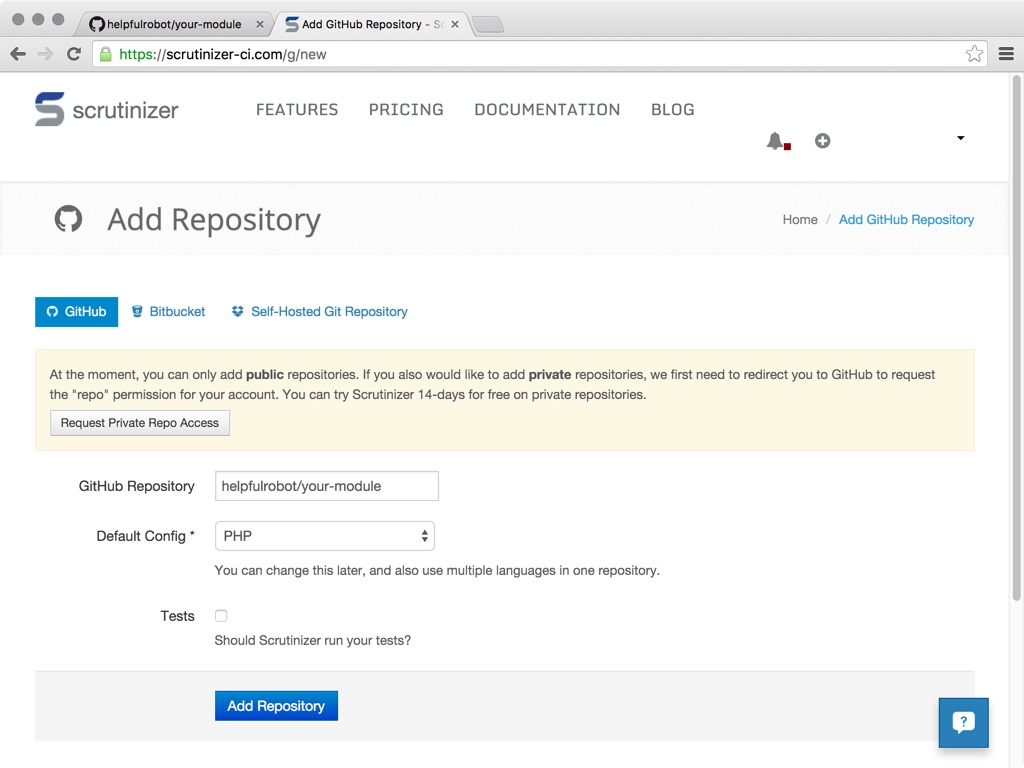
Task: Click the 'You can change this later' hint text
Action: 437,570
